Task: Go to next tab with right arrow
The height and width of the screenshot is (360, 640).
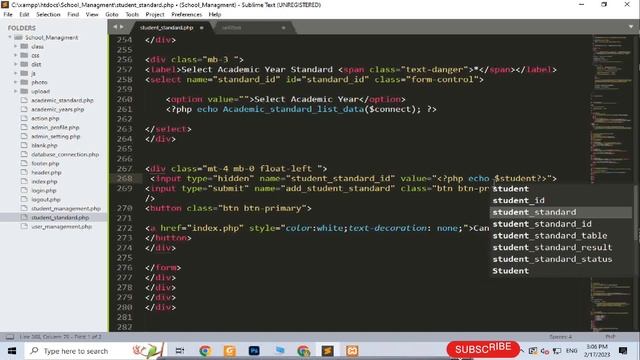Action: click(x=121, y=27)
